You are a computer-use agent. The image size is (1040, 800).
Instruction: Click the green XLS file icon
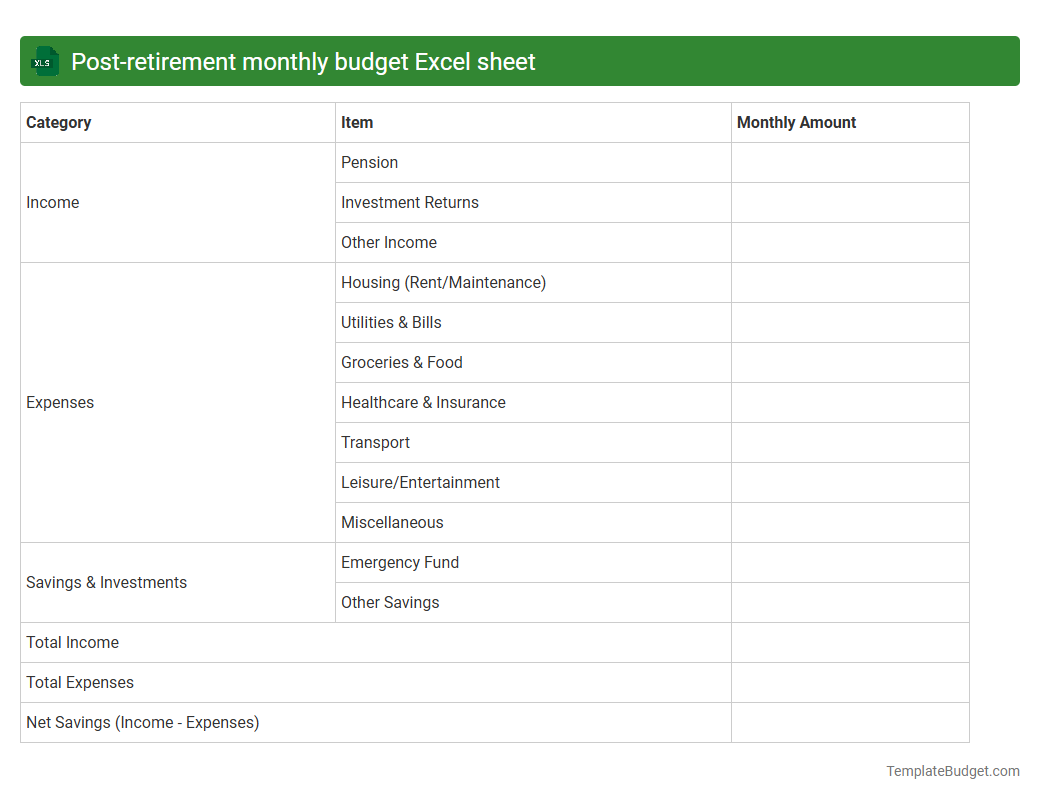tap(44, 61)
